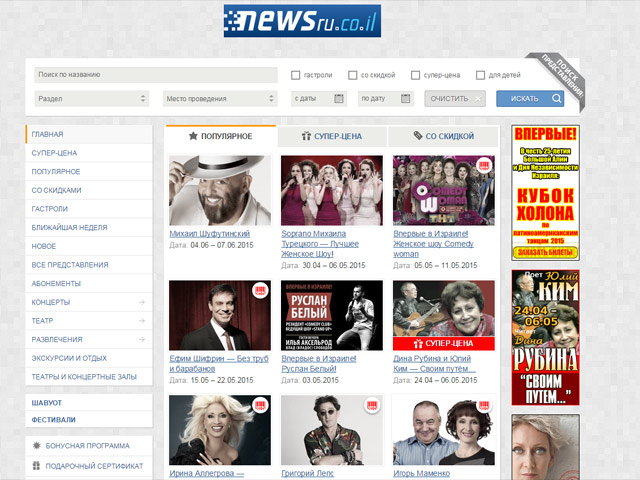Click ticket badge on Игорь Маменко image
Image resolution: width=640 pixels, height=480 pixels.
click(484, 405)
